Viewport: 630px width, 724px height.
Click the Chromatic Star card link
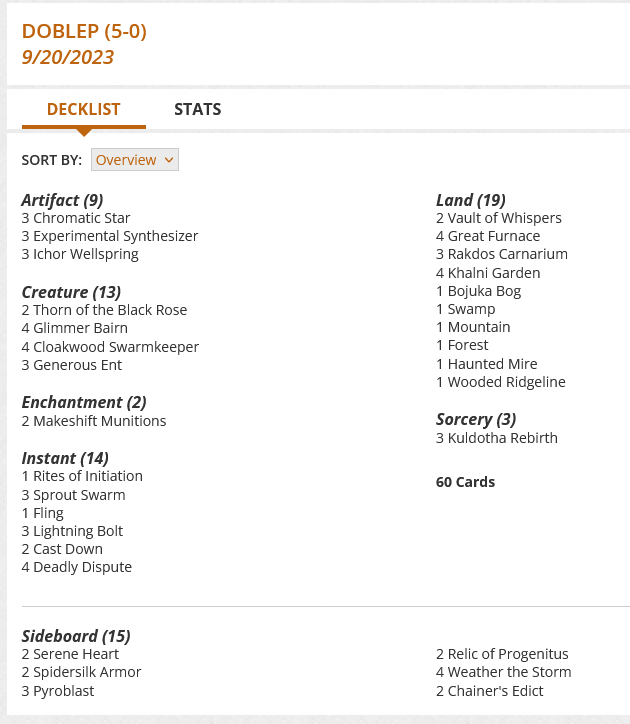click(81, 218)
